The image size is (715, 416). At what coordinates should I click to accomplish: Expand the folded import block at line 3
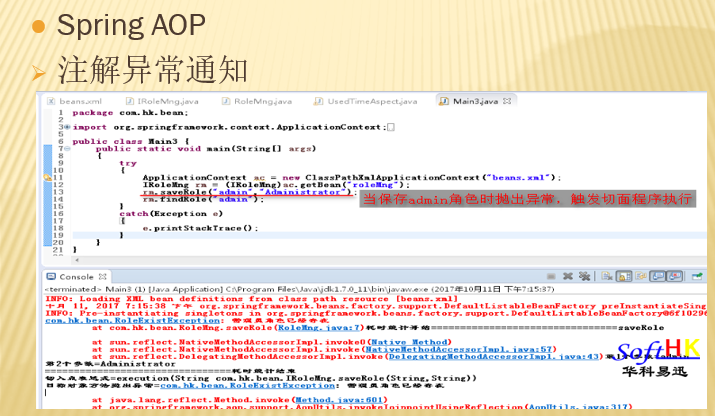67,127
